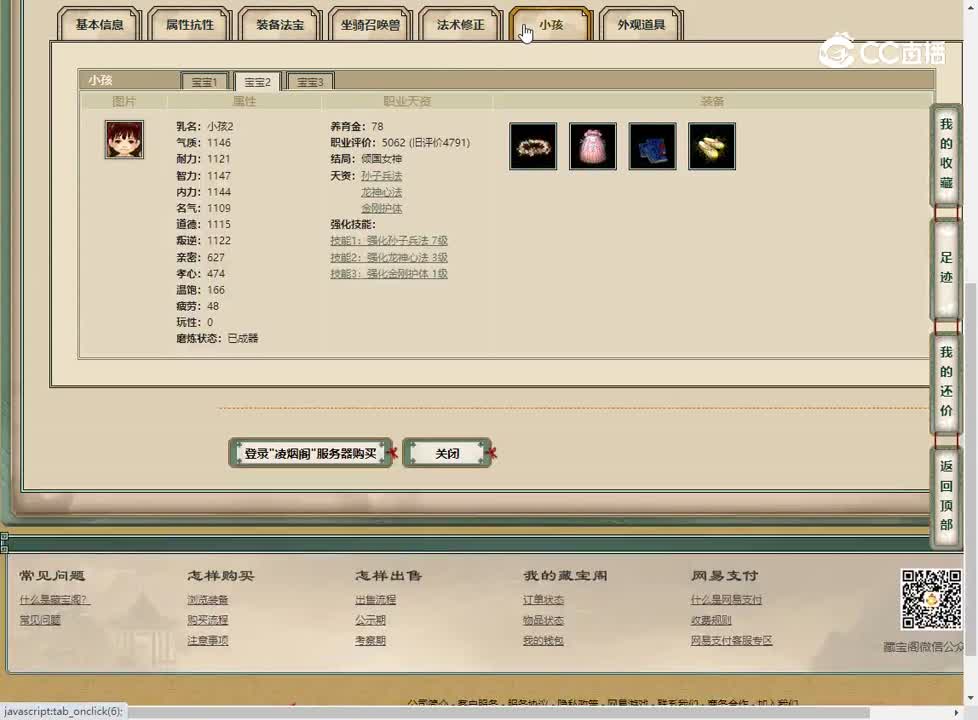The image size is (978, 720).
Task: Open 什么是藏宝阁? in footer
Action: point(56,599)
